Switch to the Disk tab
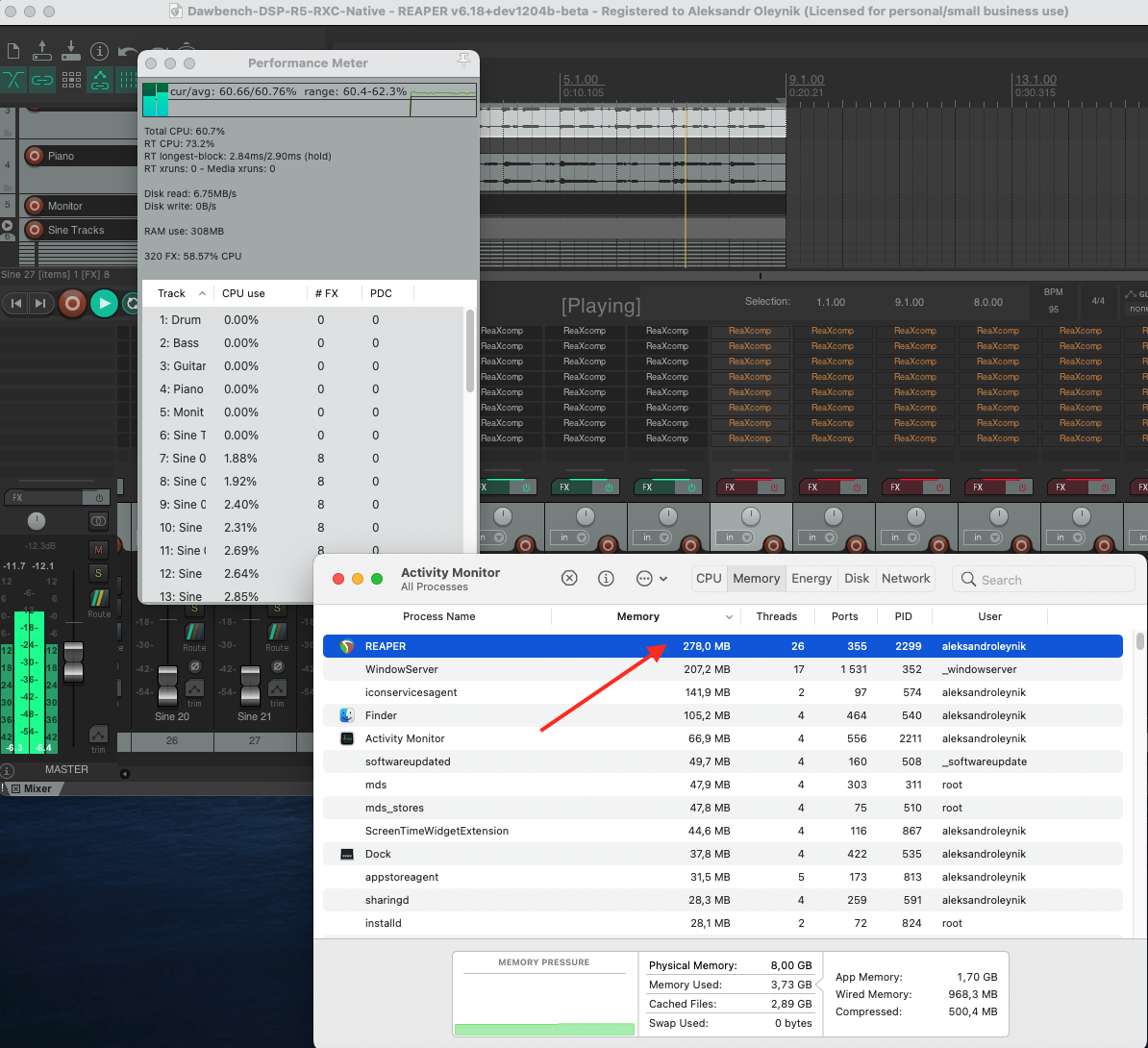The height and width of the screenshot is (1048, 1148). coord(857,579)
